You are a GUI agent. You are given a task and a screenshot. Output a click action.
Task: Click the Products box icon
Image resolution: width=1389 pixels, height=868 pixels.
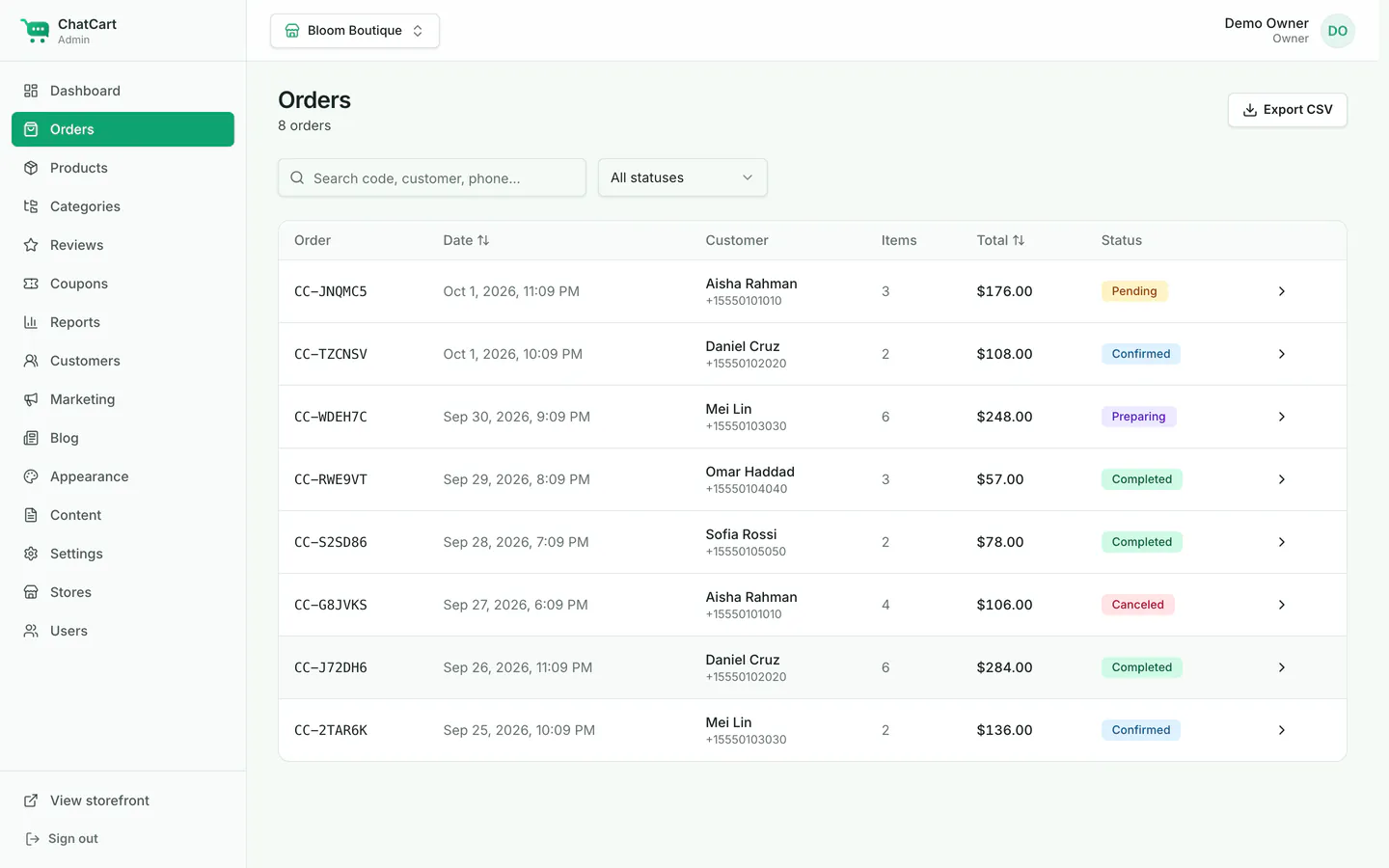31,168
